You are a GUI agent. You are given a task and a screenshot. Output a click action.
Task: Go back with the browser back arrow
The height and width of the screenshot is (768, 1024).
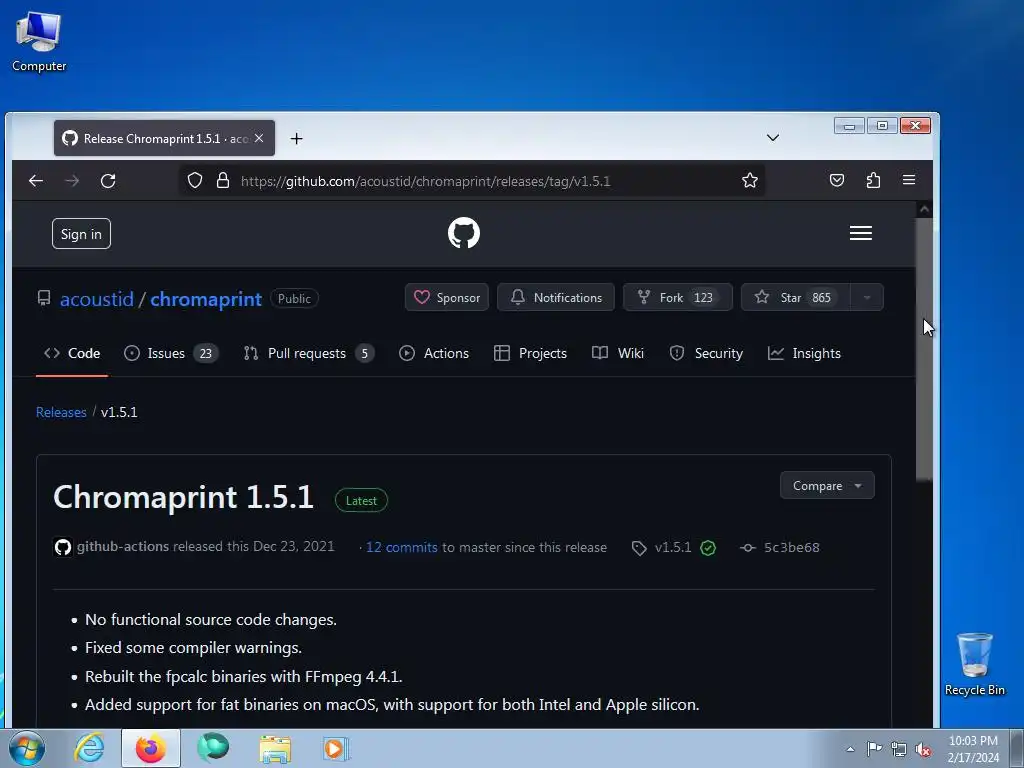pos(36,181)
